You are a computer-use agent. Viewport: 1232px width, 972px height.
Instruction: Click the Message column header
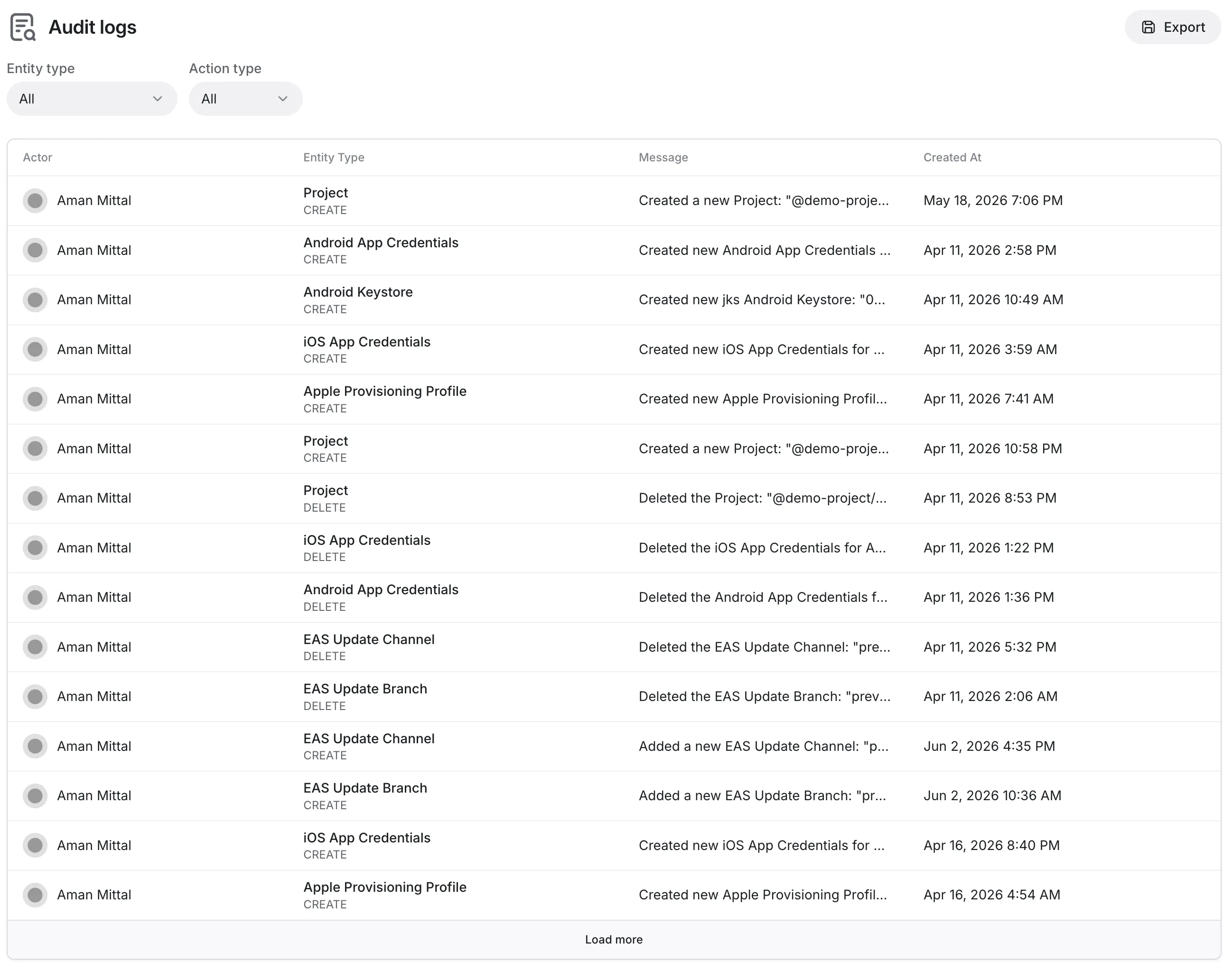[x=663, y=158]
